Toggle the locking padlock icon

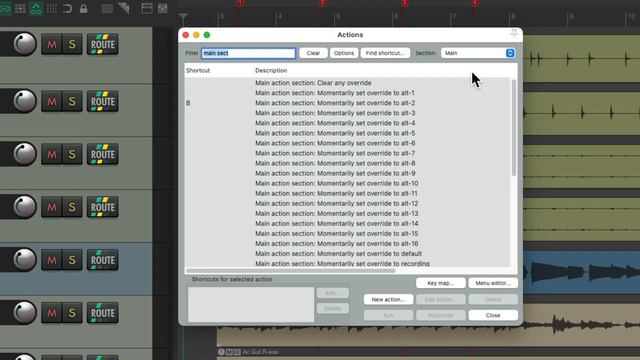click(x=83, y=8)
